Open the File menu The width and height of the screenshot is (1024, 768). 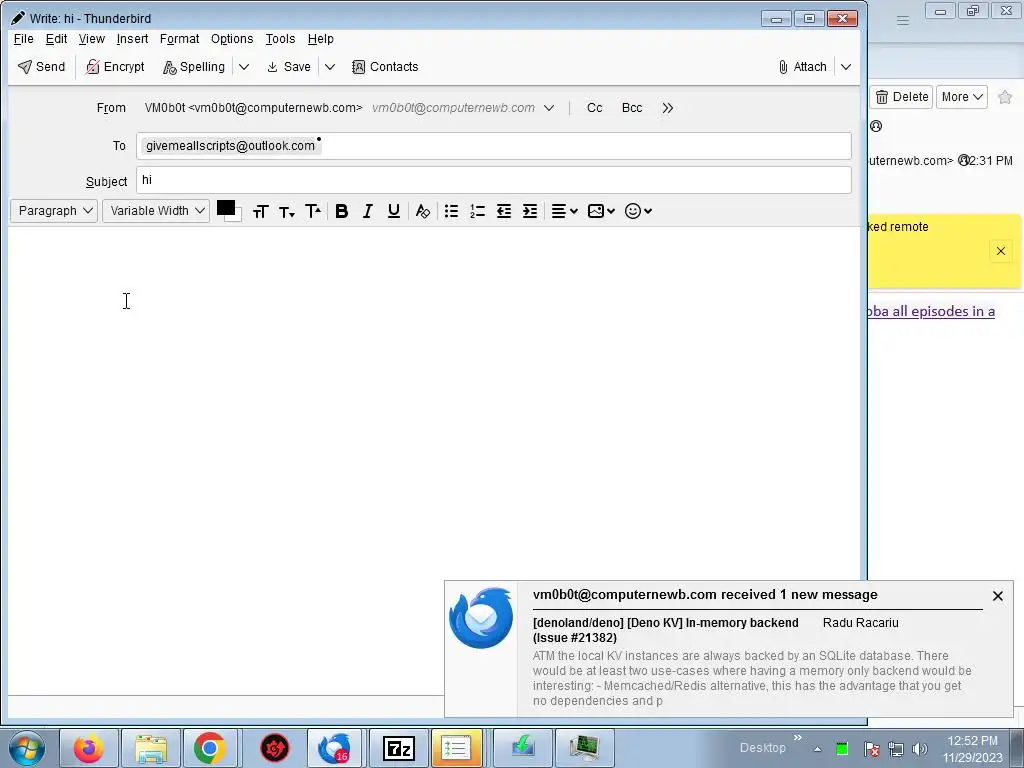[x=24, y=39]
